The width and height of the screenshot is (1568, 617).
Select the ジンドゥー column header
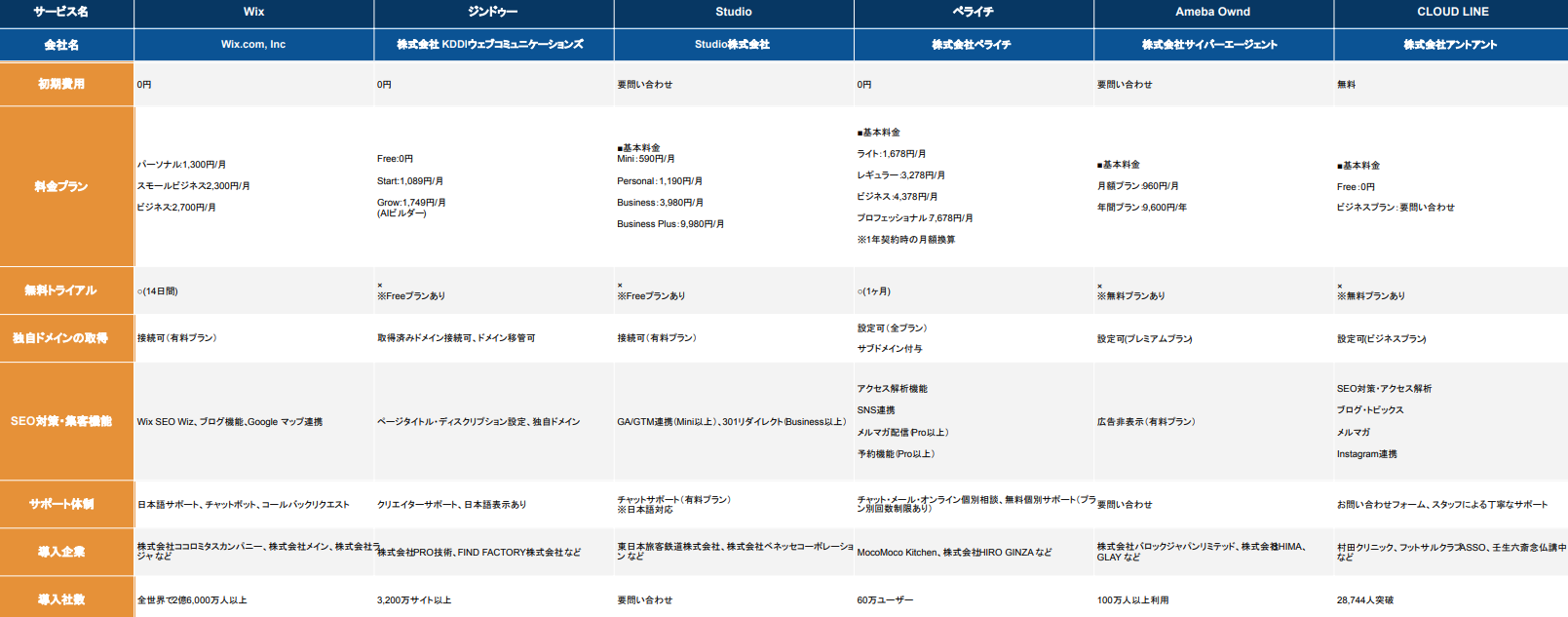[x=493, y=12]
